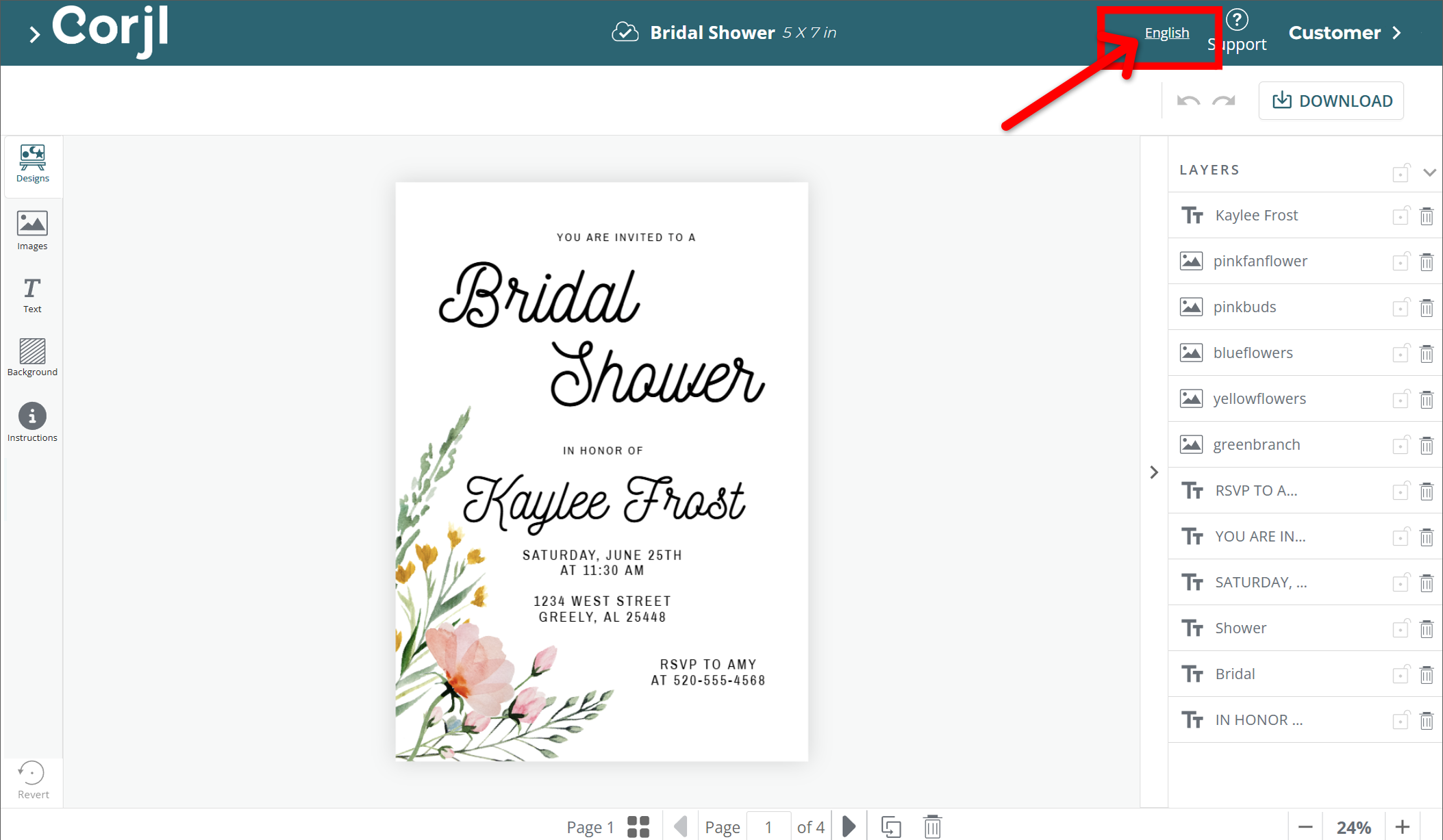Toggle lock on blueflowers layer
Viewport: 1443px width, 840px height.
(x=1401, y=353)
